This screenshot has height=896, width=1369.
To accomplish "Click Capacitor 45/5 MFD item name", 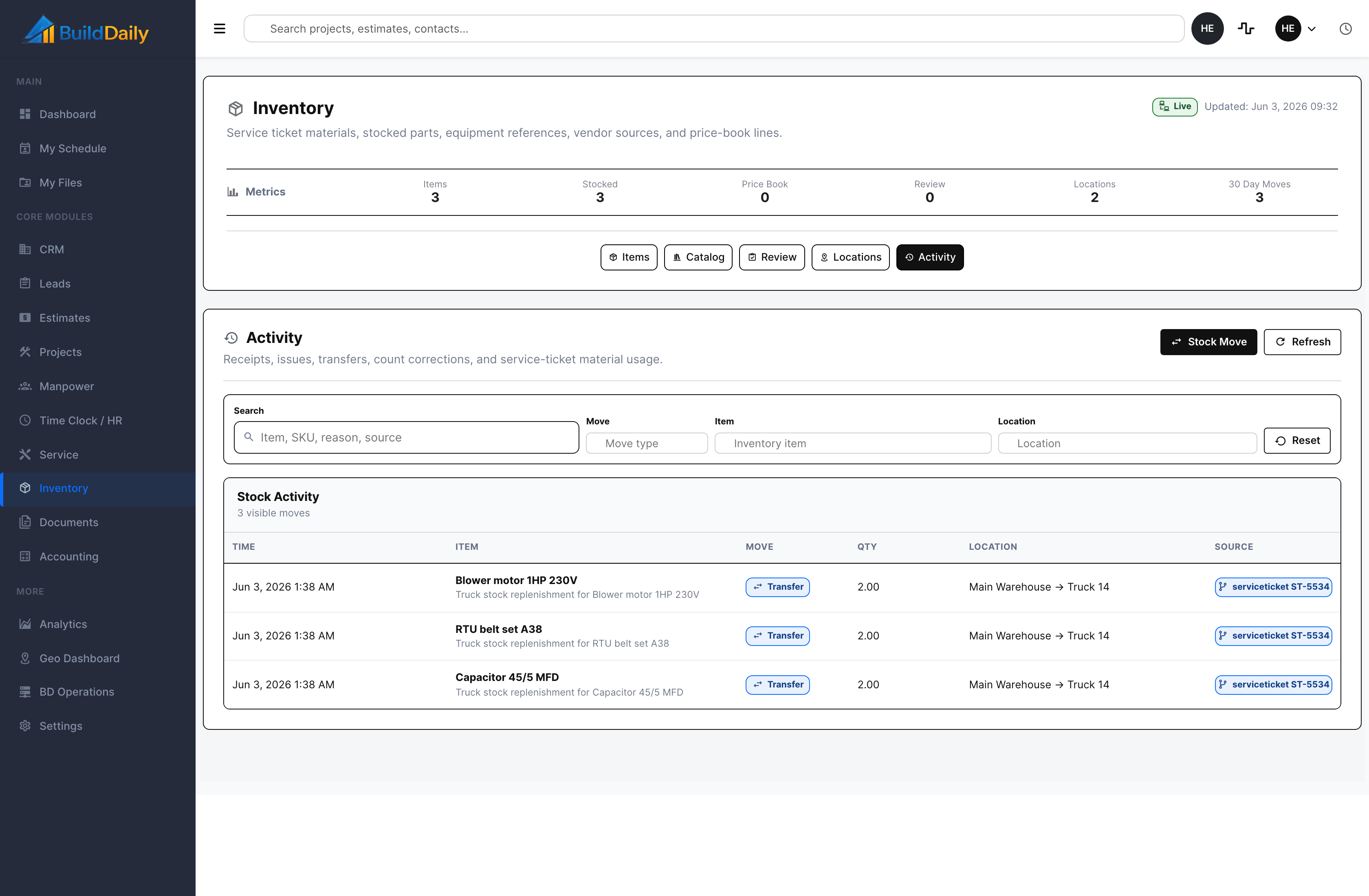I will [x=507, y=677].
